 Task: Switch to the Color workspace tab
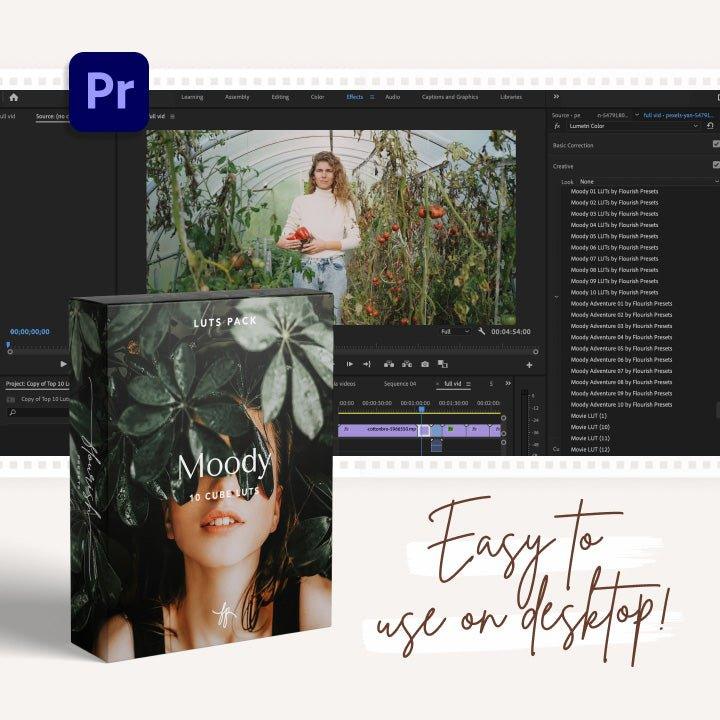[x=317, y=97]
